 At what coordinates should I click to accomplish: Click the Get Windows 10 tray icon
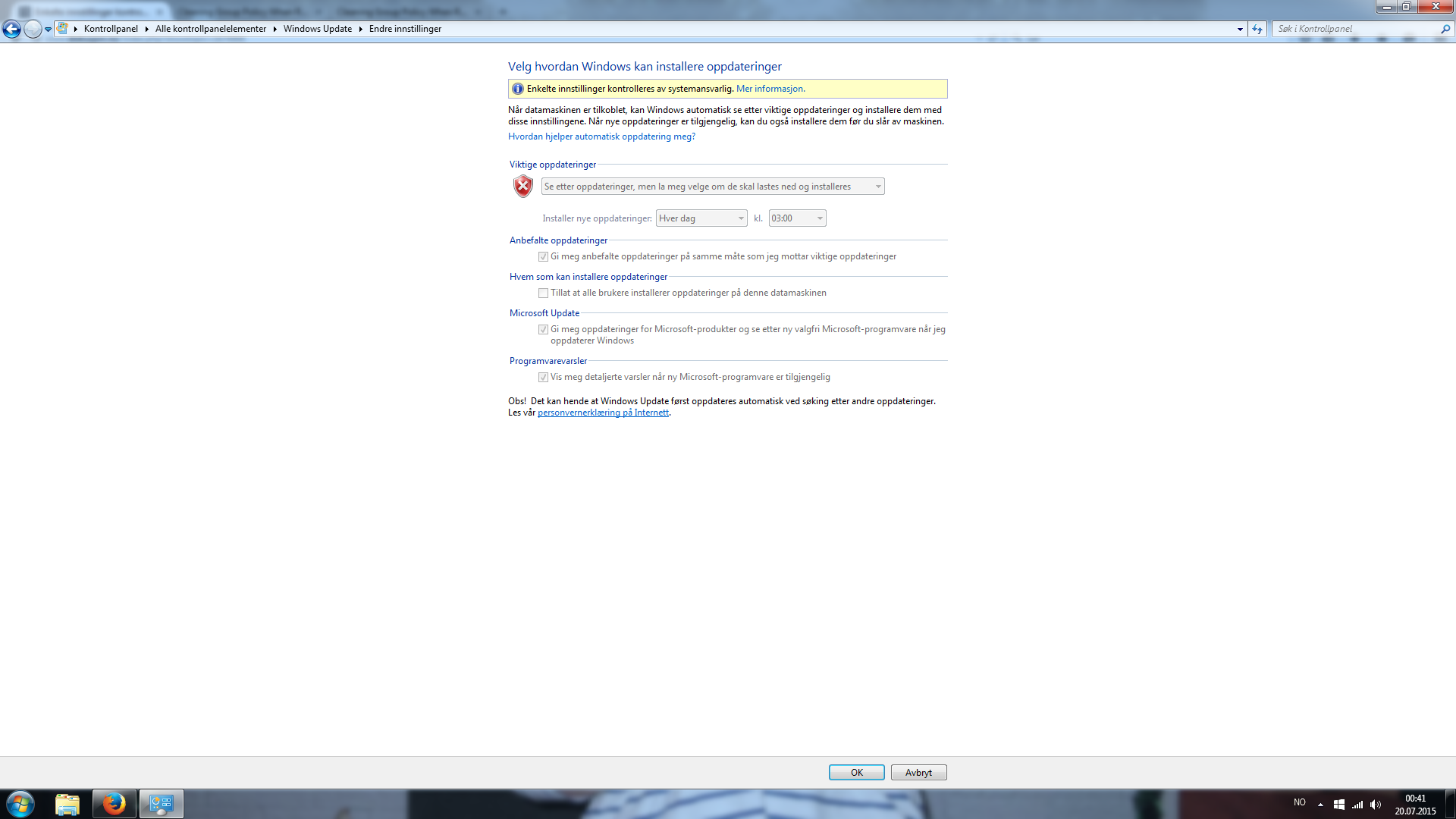[x=1339, y=805]
